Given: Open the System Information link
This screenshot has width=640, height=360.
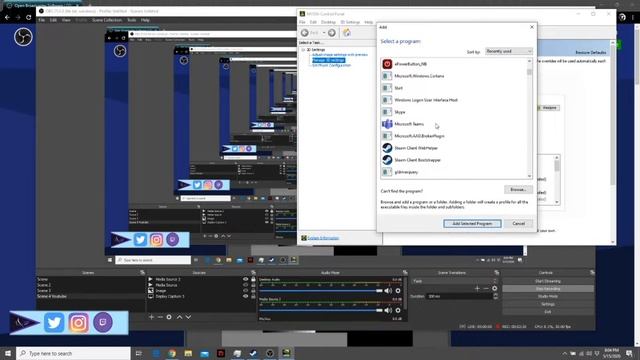Looking at the screenshot, I should click(x=323, y=238).
